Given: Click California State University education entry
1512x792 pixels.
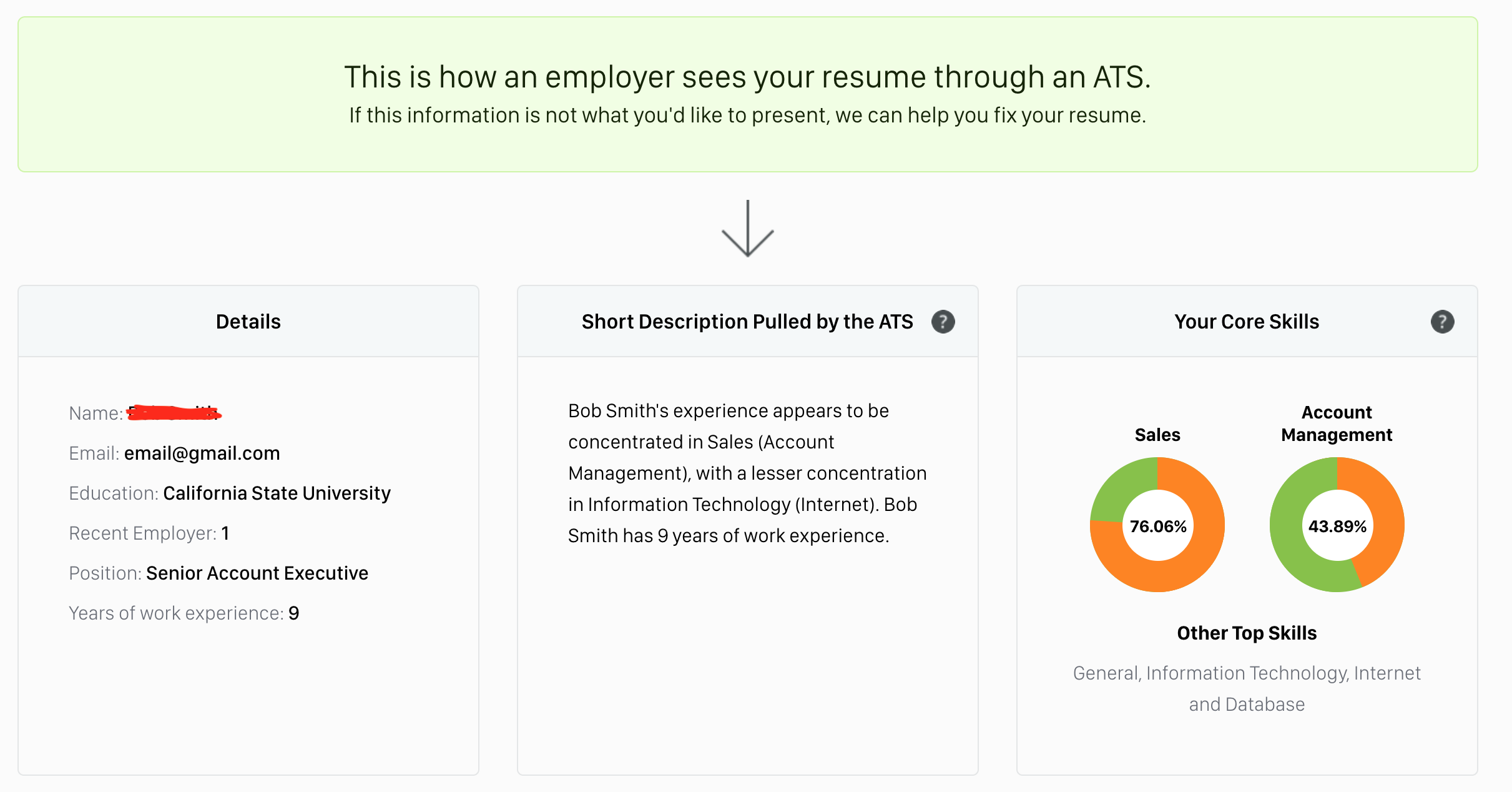Looking at the screenshot, I should tap(277, 493).
